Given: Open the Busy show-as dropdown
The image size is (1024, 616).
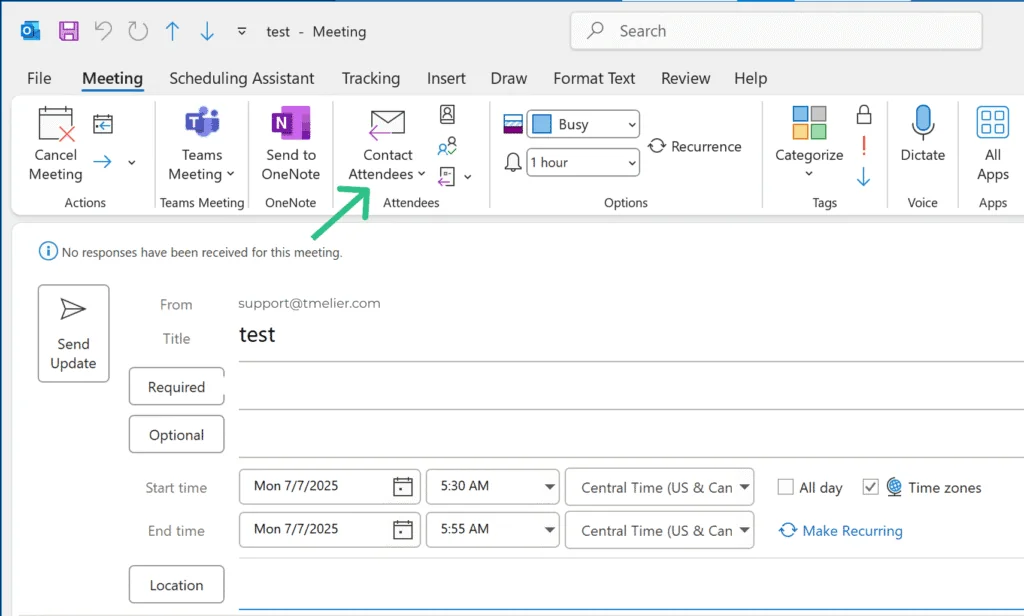Looking at the screenshot, I should pos(583,124).
